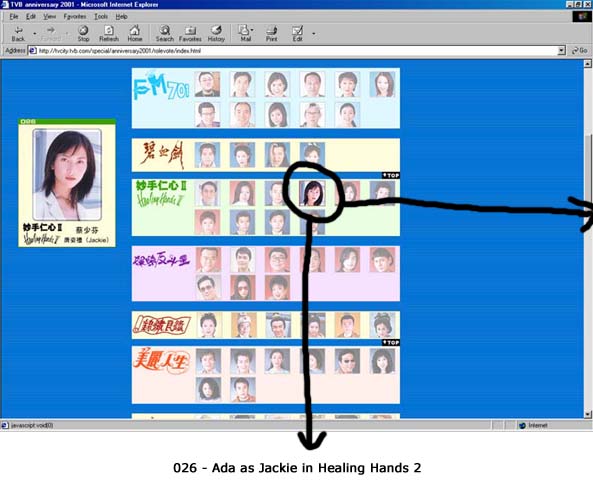Screen dimensions: 593x504
Task: Select first portrait in FM701 top row
Action: pos(207,84)
